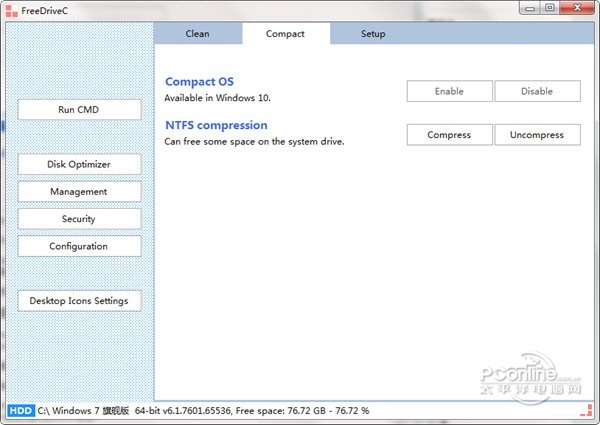
Task: Launch Run CMD
Action: [79, 110]
